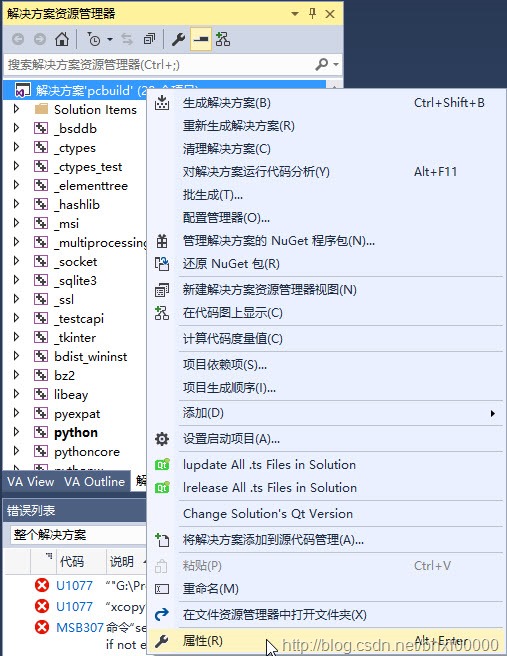Click the search magnifier icon
This screenshot has height=656, width=507.
coord(321,64)
